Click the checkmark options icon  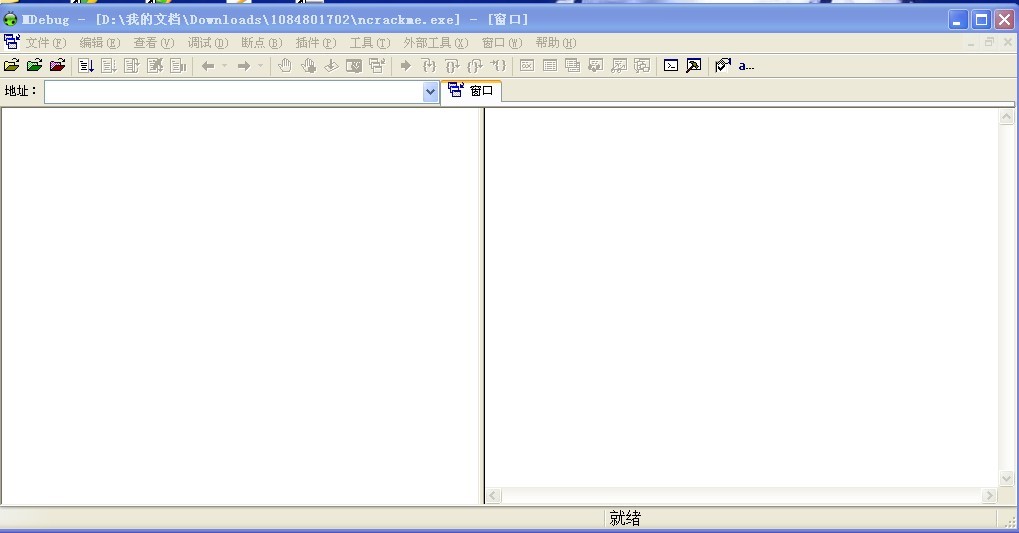(723, 66)
